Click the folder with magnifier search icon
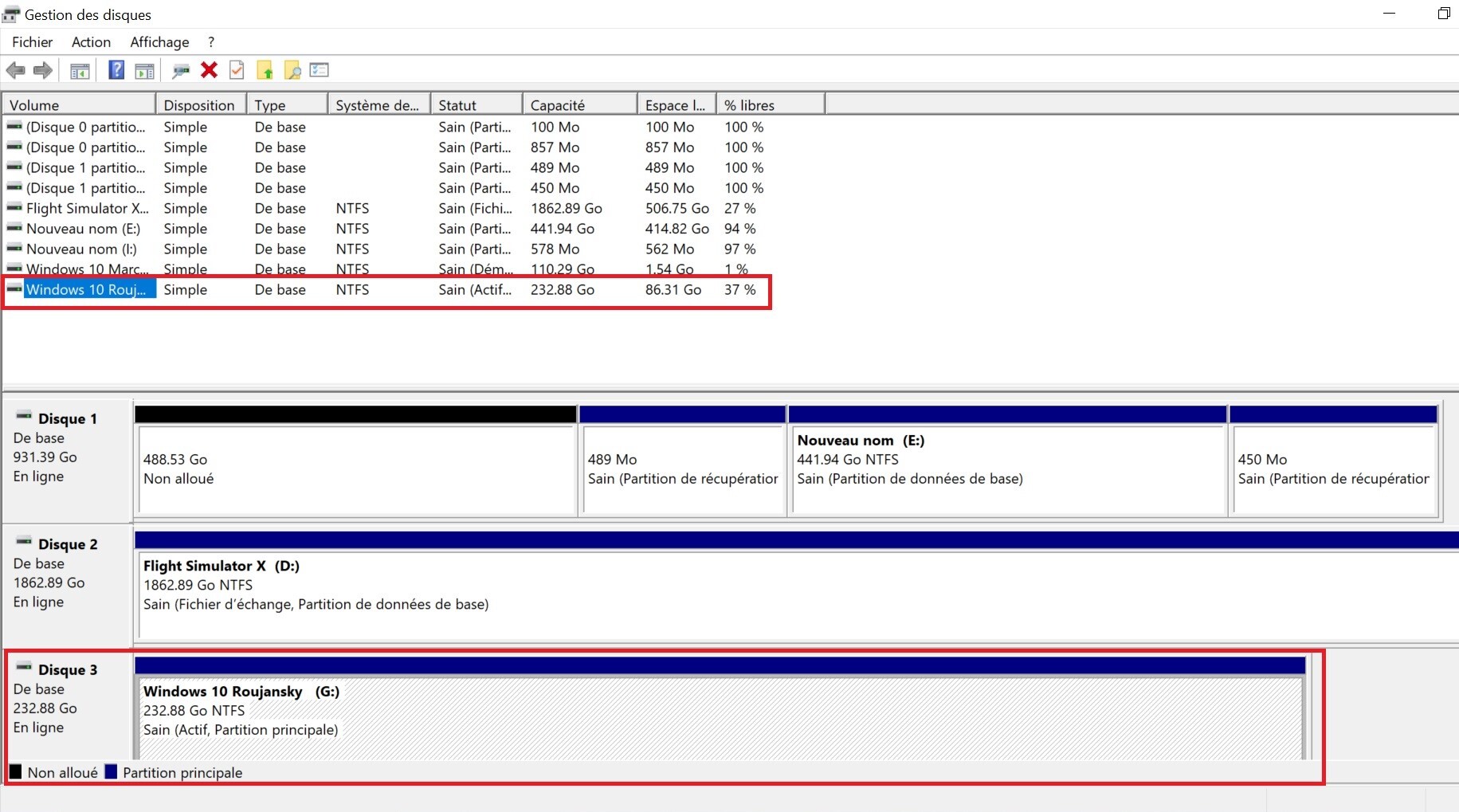Screen dimensions: 1459x812 click(x=292, y=70)
